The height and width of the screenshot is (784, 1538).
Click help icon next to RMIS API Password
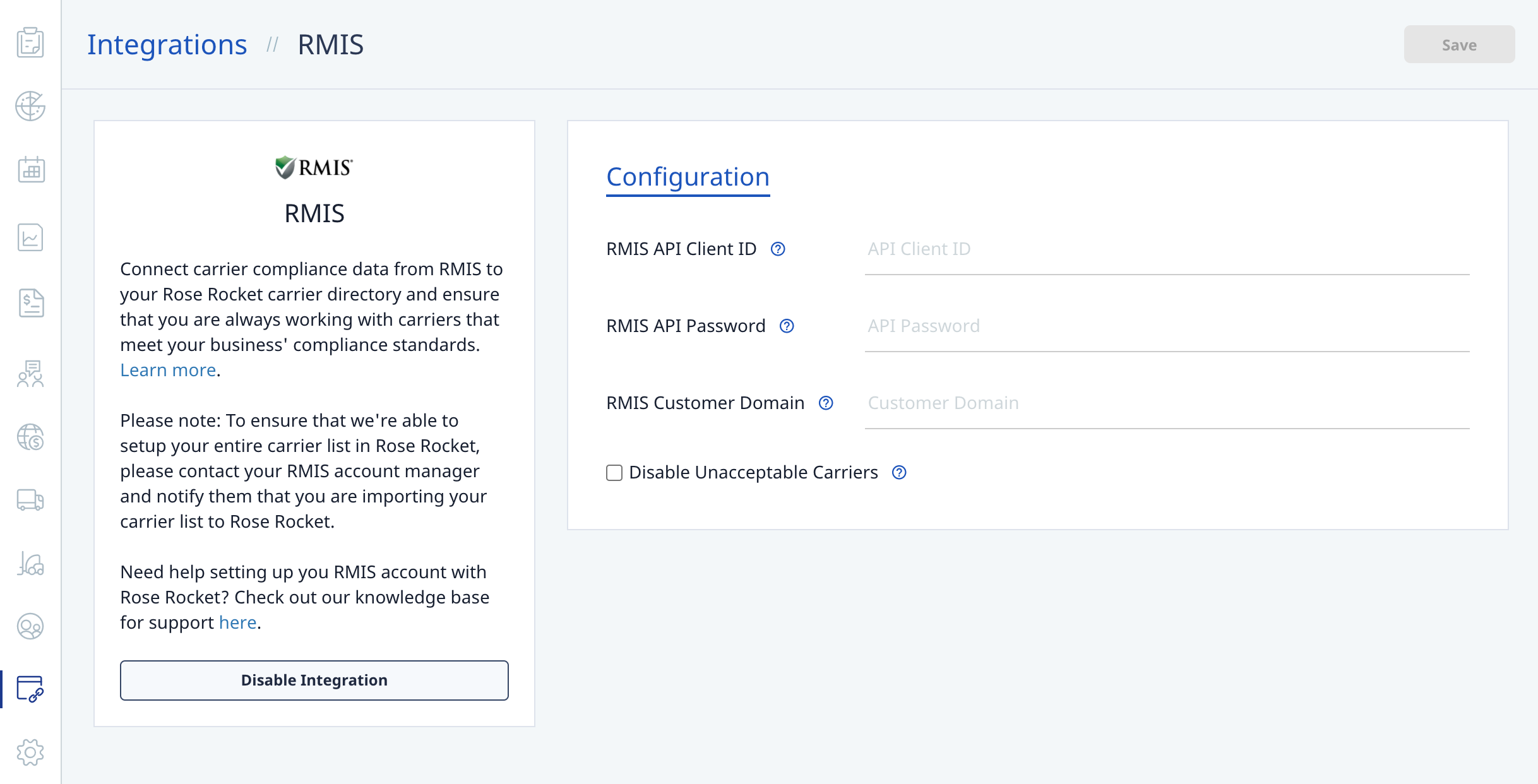787,326
